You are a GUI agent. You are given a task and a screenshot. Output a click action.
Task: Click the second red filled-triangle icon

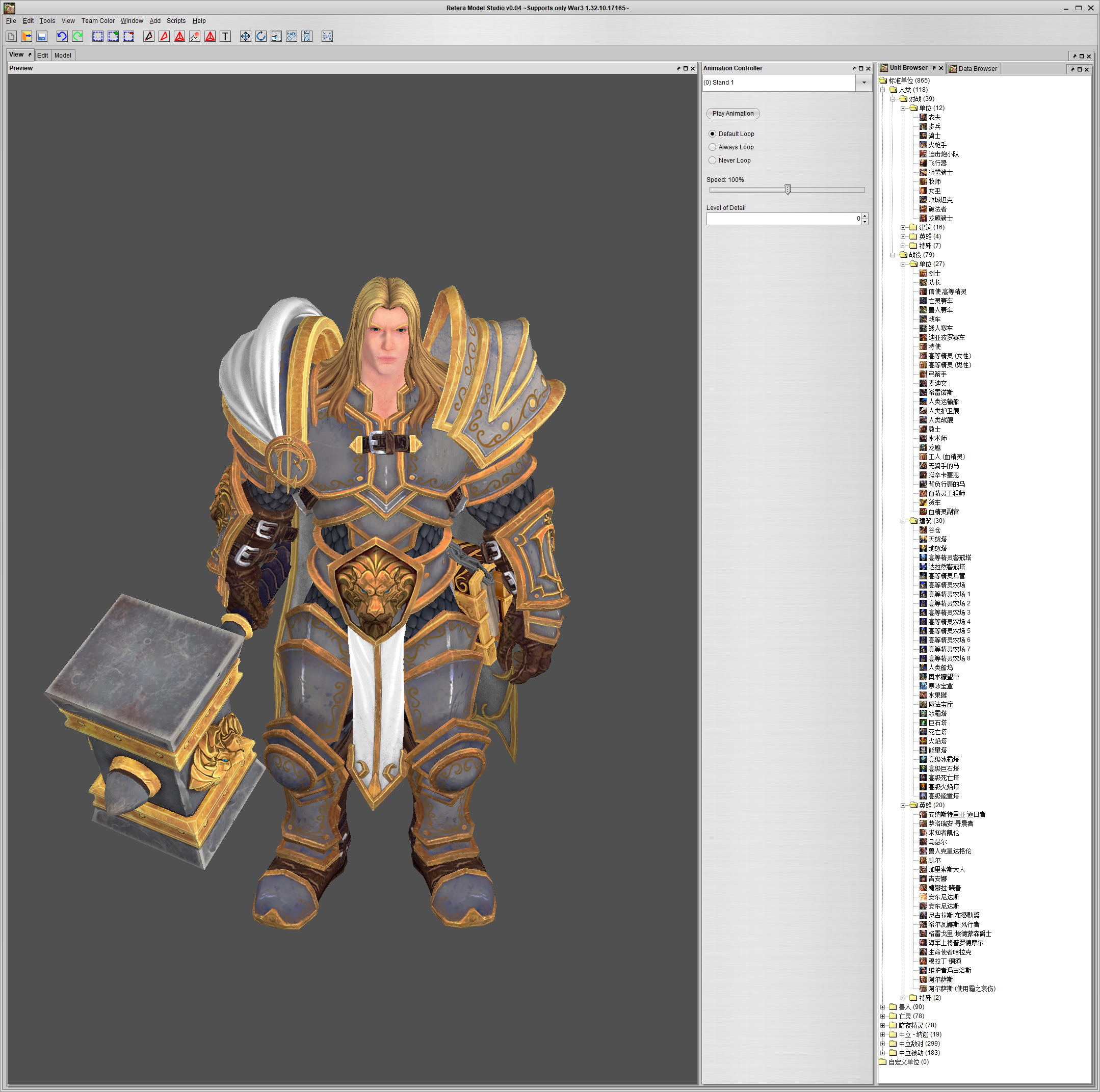coord(210,36)
